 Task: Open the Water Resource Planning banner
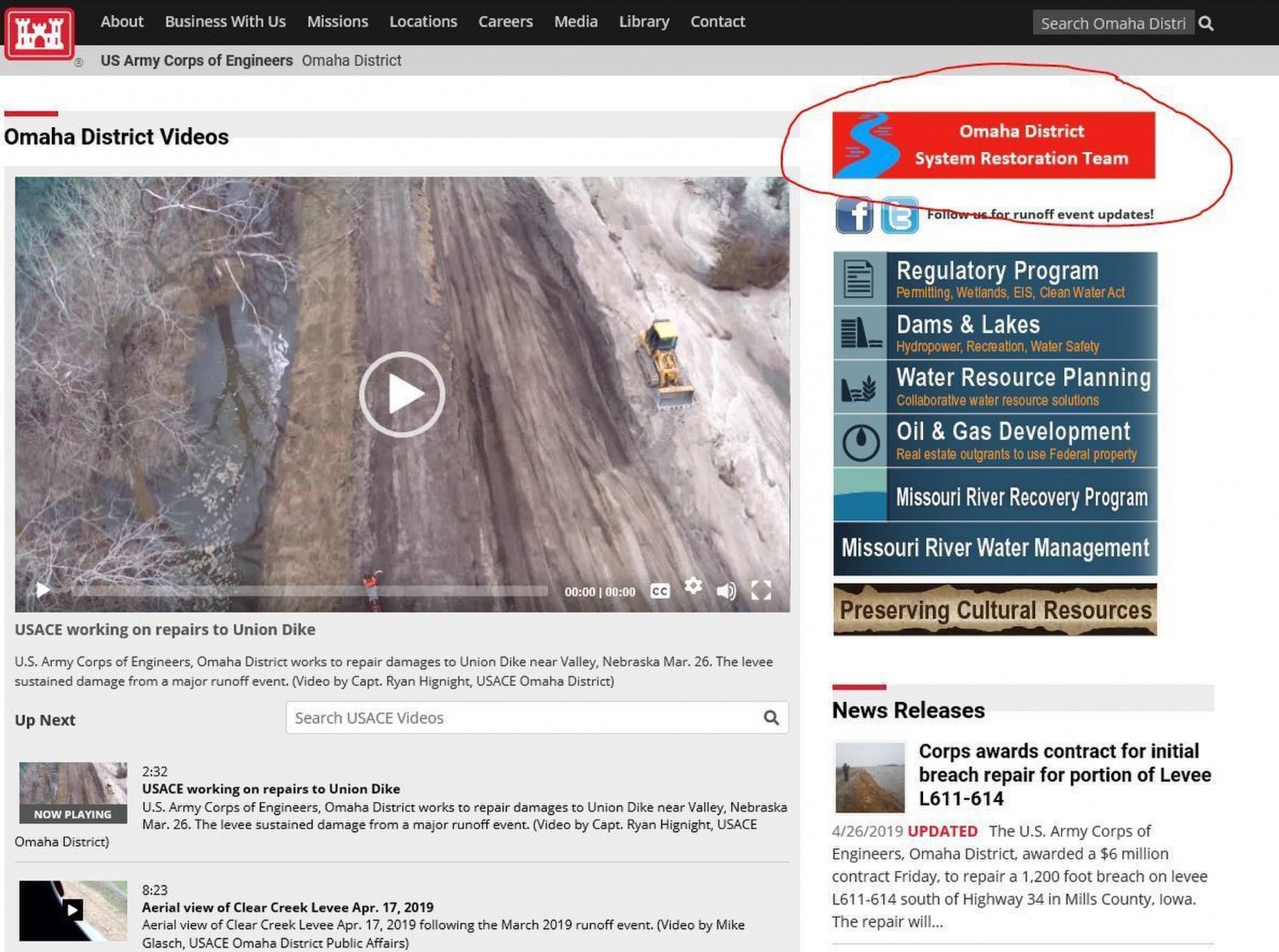[995, 386]
